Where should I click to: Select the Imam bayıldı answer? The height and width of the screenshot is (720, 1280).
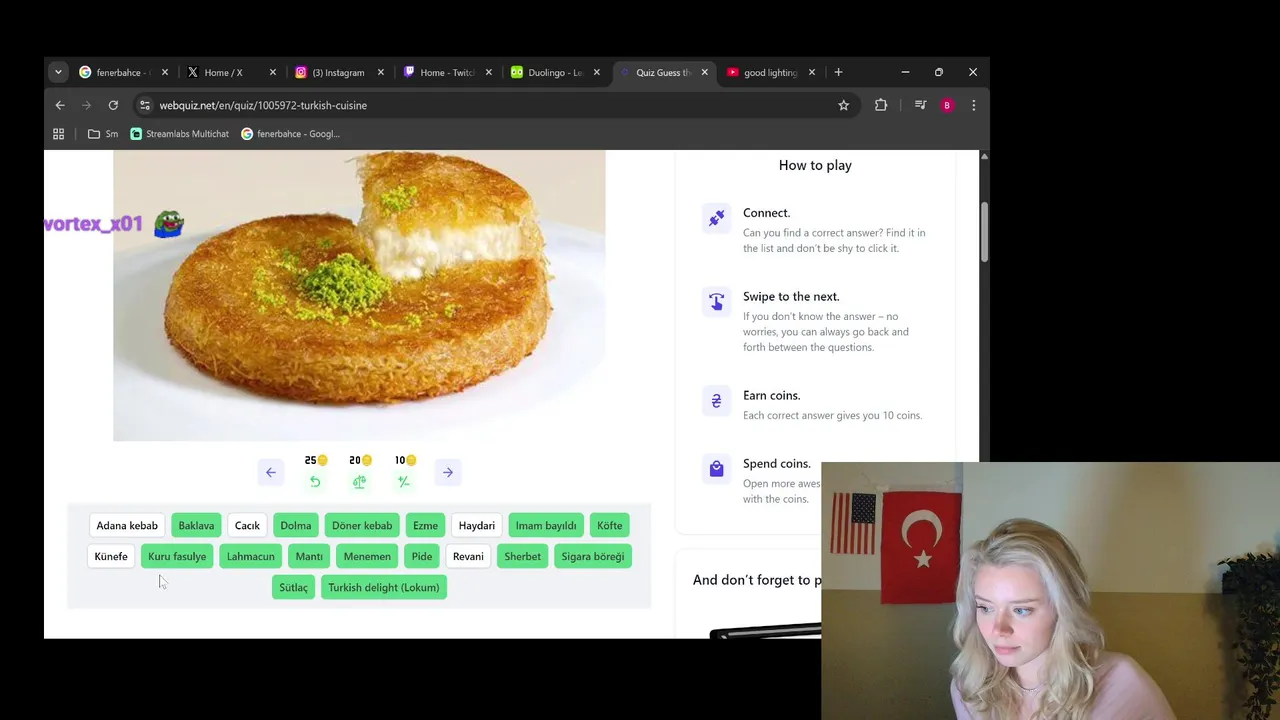(x=546, y=525)
